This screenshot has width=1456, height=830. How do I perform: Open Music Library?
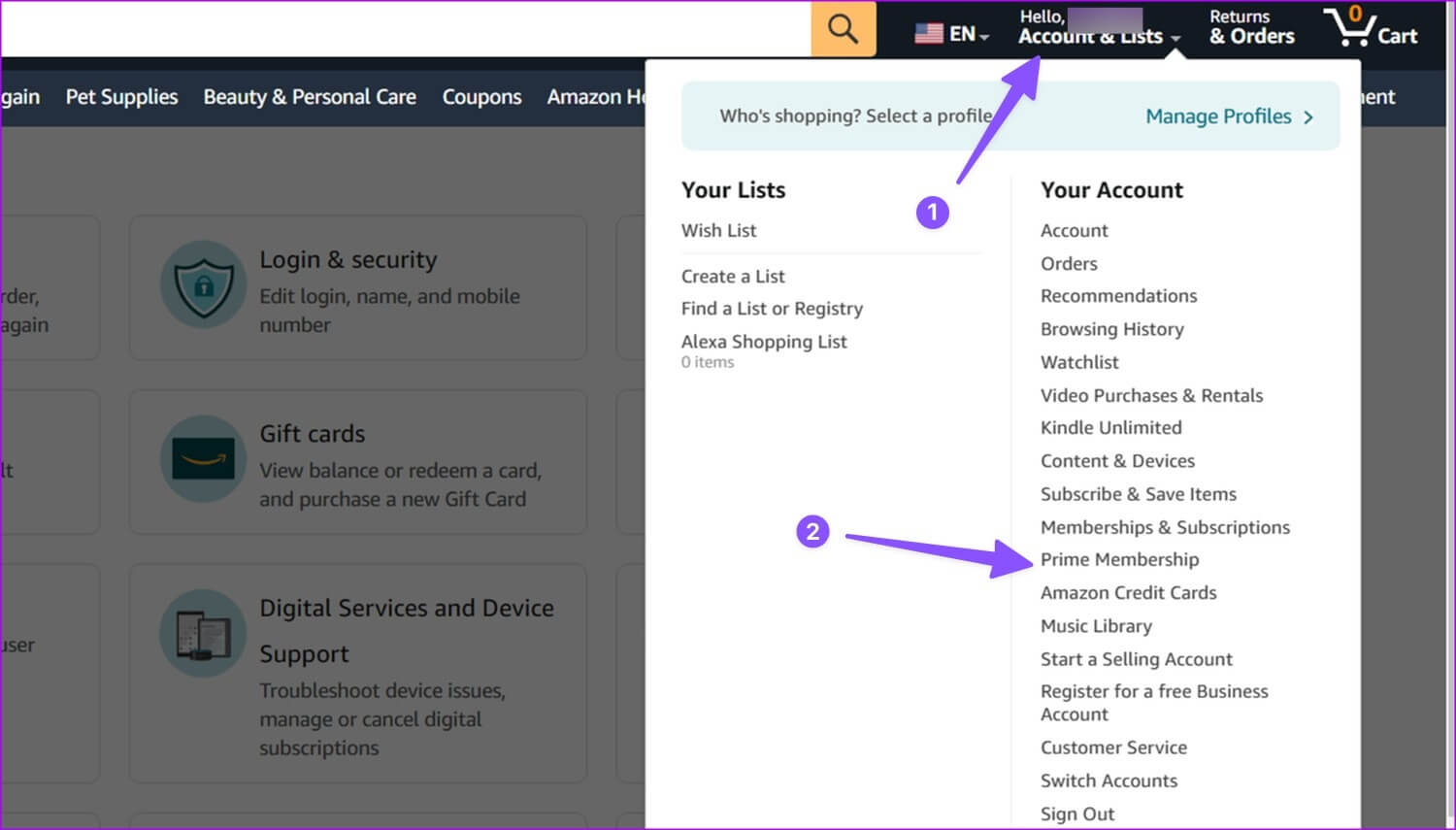click(1096, 626)
